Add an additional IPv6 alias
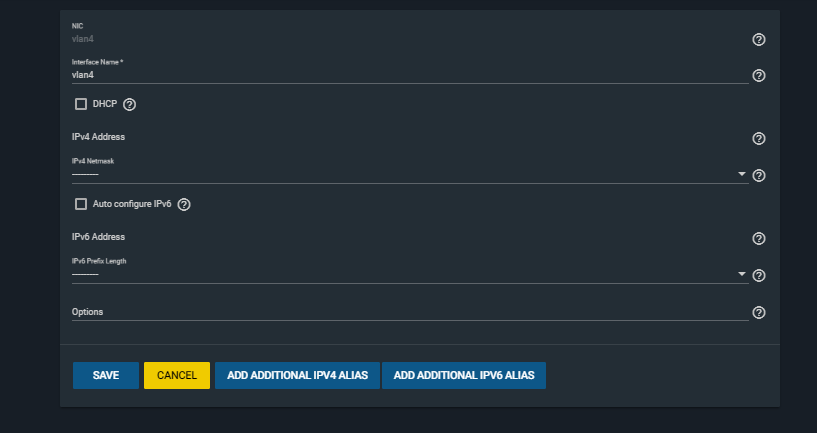 point(464,376)
